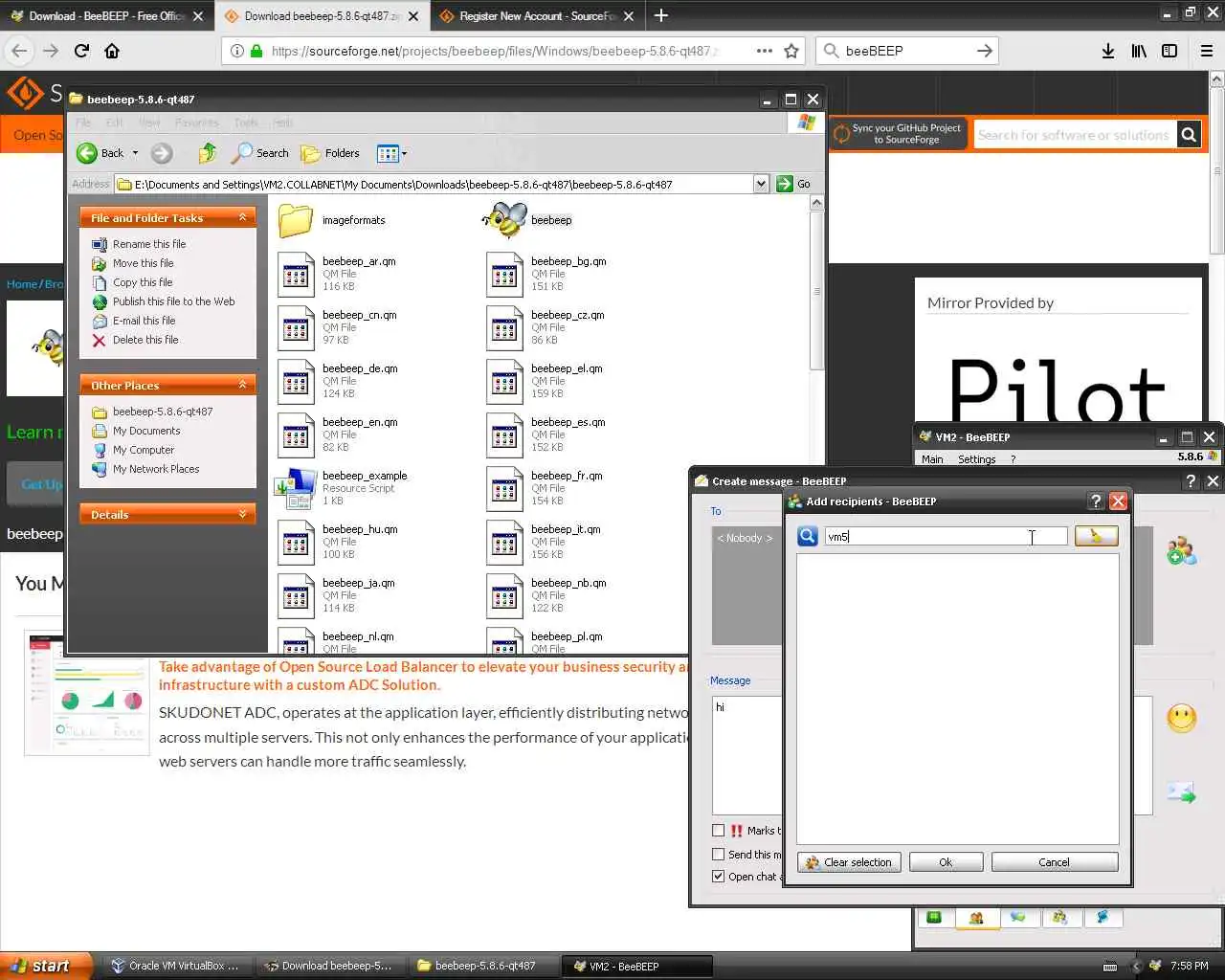1225x980 pixels.
Task: Click the Firefox reload button
Action: pos(81,51)
